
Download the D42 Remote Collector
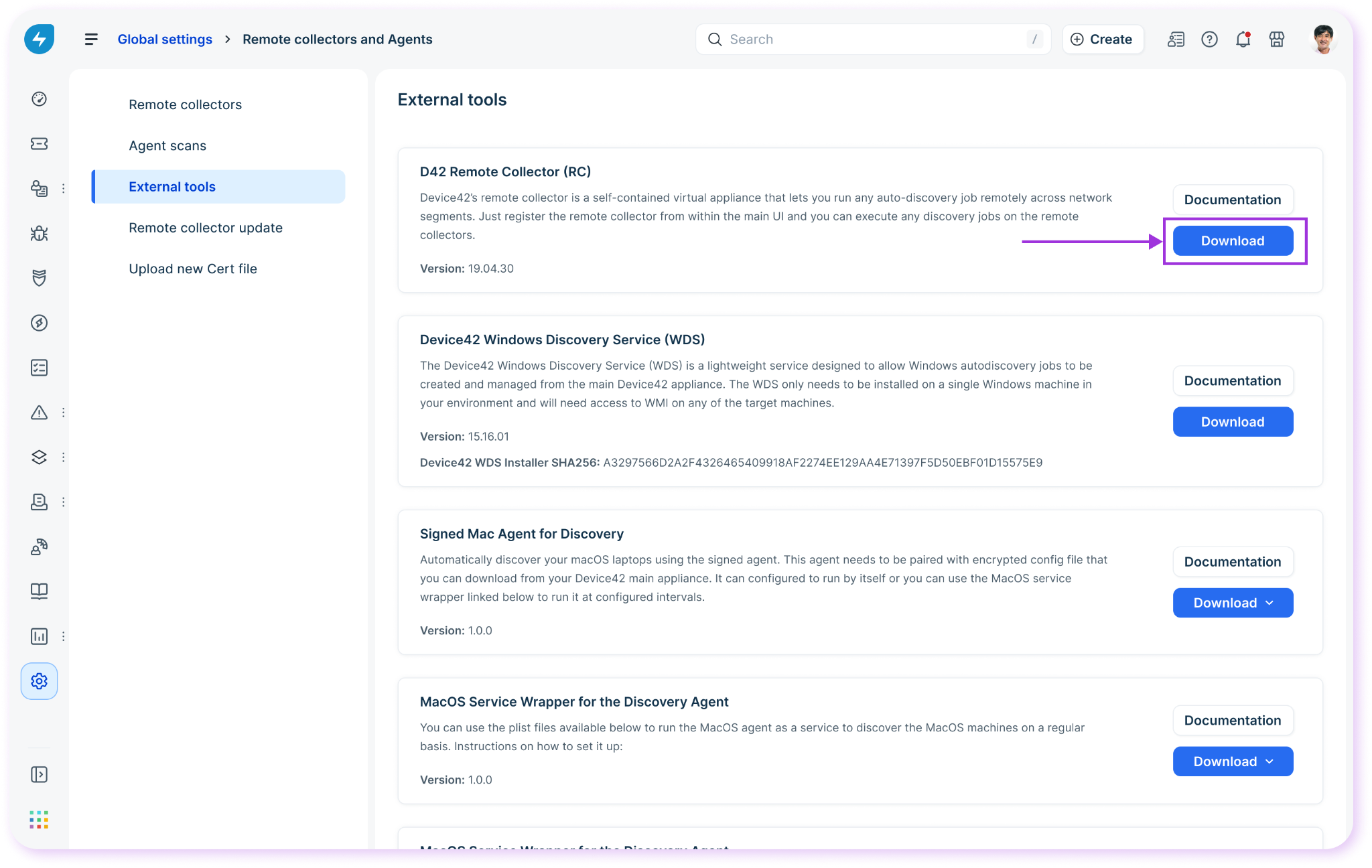coord(1233,241)
